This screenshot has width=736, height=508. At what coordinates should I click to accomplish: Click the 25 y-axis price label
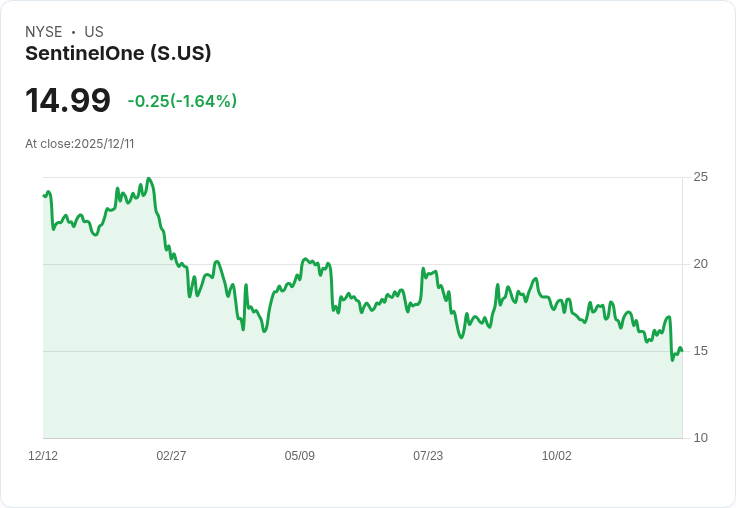(x=701, y=177)
